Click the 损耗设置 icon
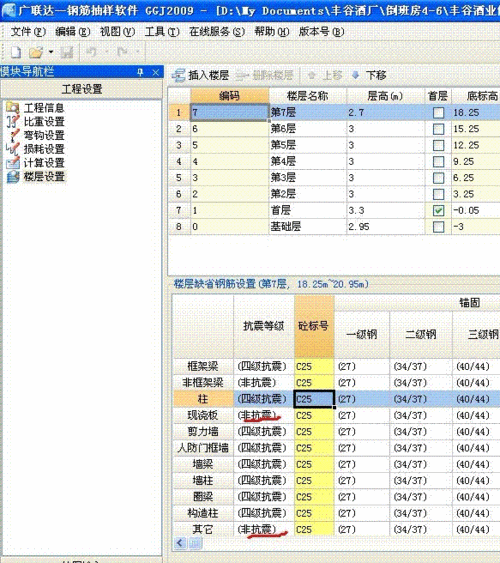 click(x=13, y=149)
